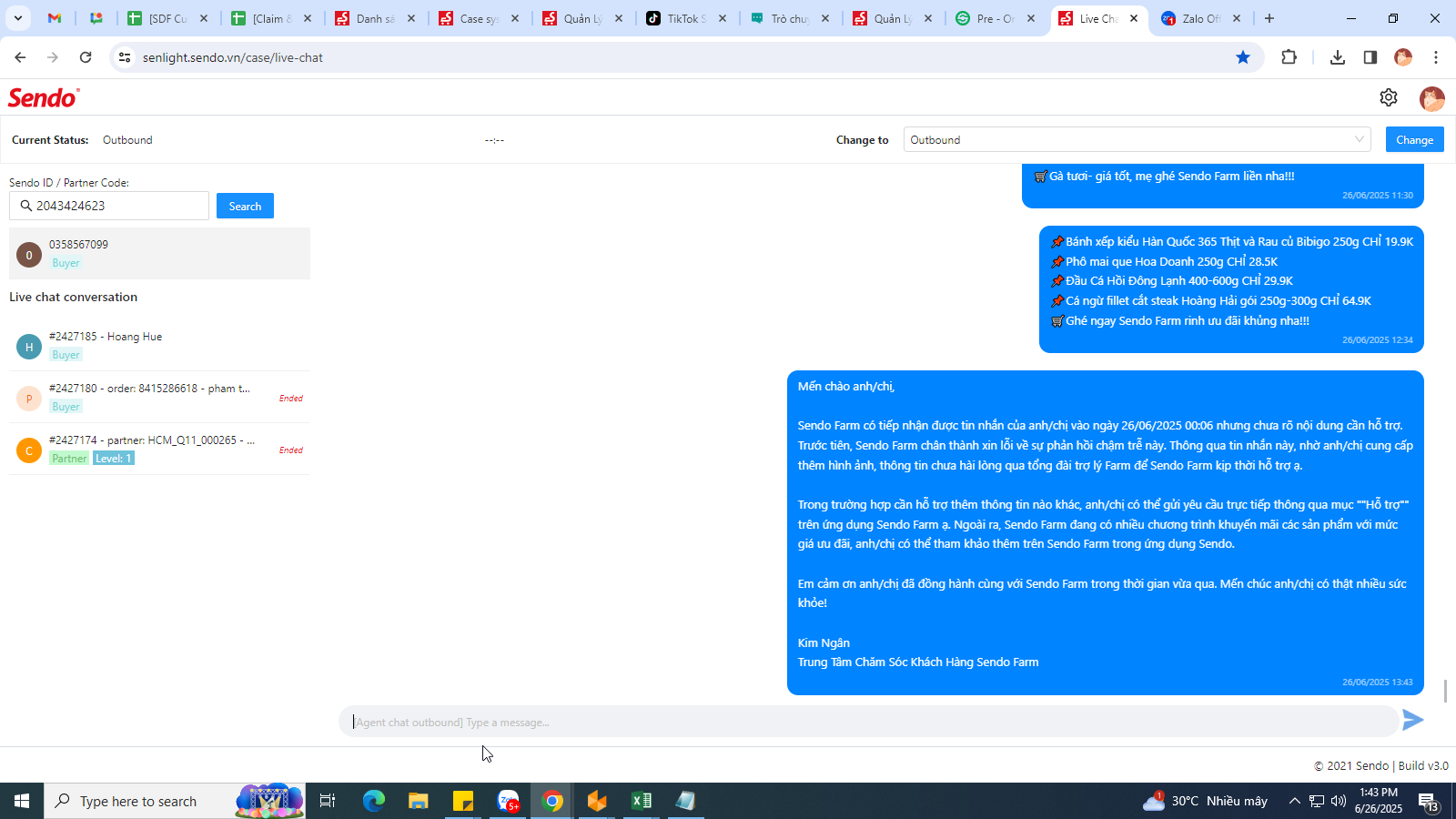Toggle the Chrome side panel icon
This screenshot has height=819, width=1456.
[x=1370, y=57]
